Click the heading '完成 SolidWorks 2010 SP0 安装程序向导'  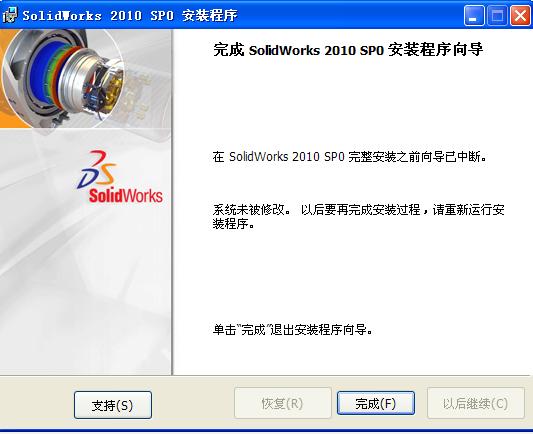[348, 50]
